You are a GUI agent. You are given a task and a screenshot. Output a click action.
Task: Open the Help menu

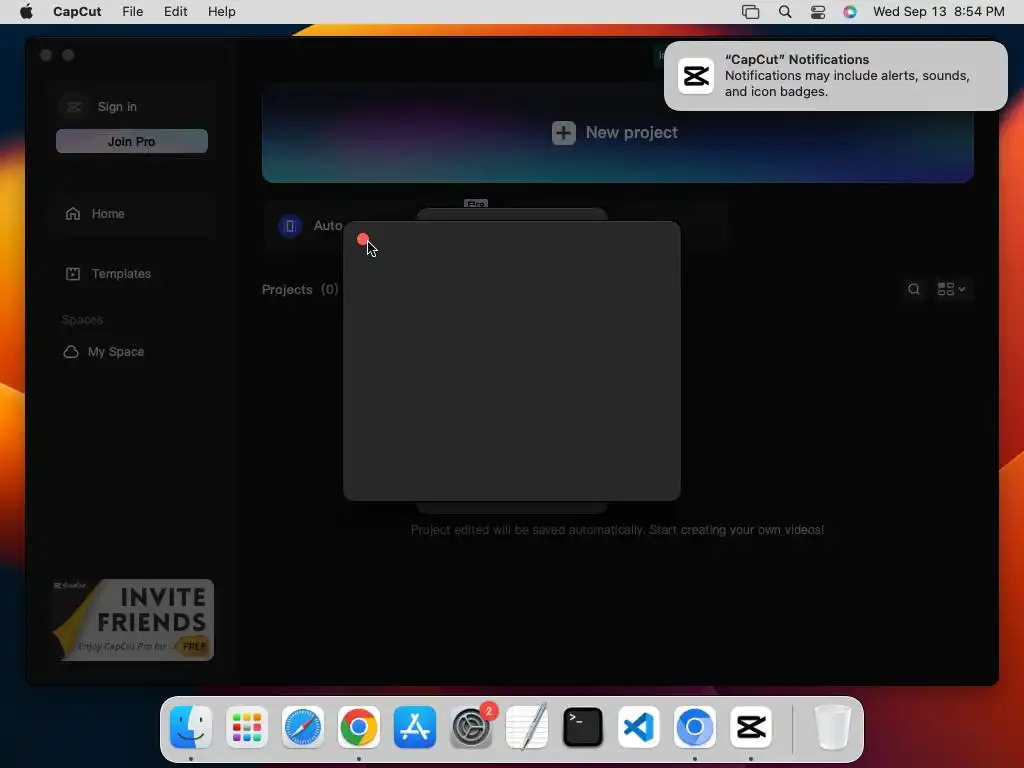tap(221, 12)
